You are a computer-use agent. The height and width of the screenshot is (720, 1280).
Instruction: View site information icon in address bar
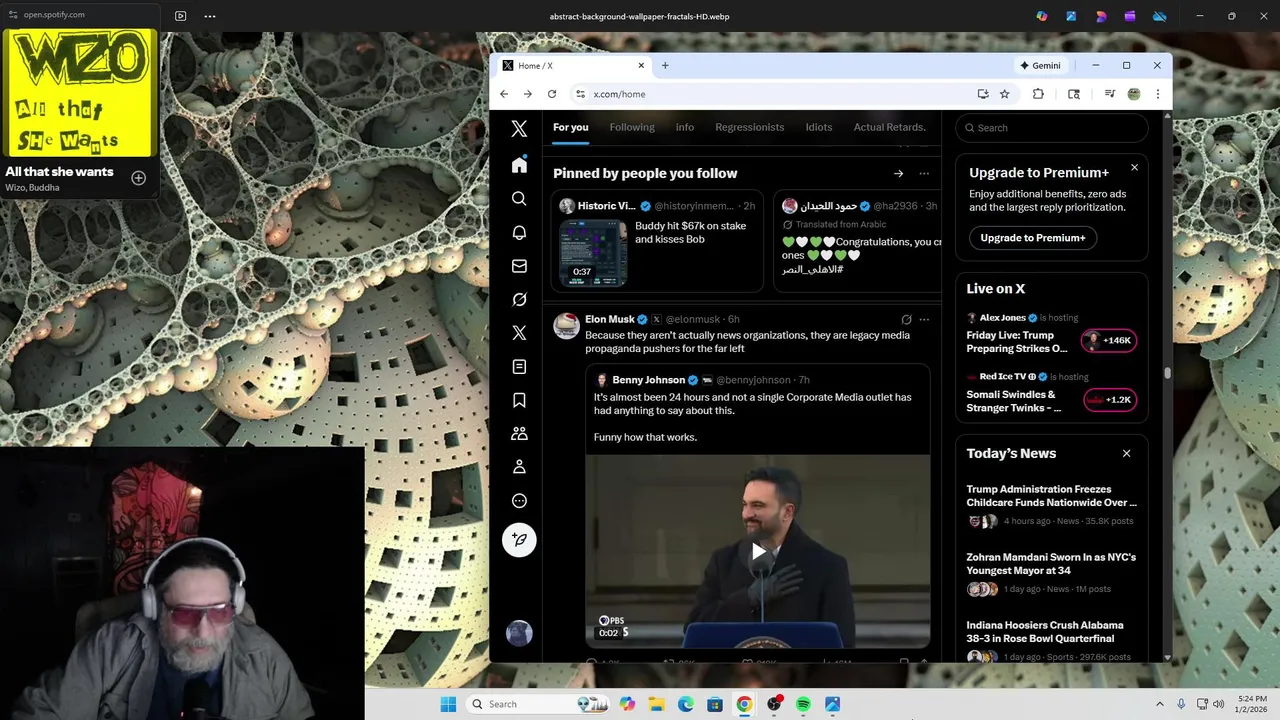[x=580, y=94]
